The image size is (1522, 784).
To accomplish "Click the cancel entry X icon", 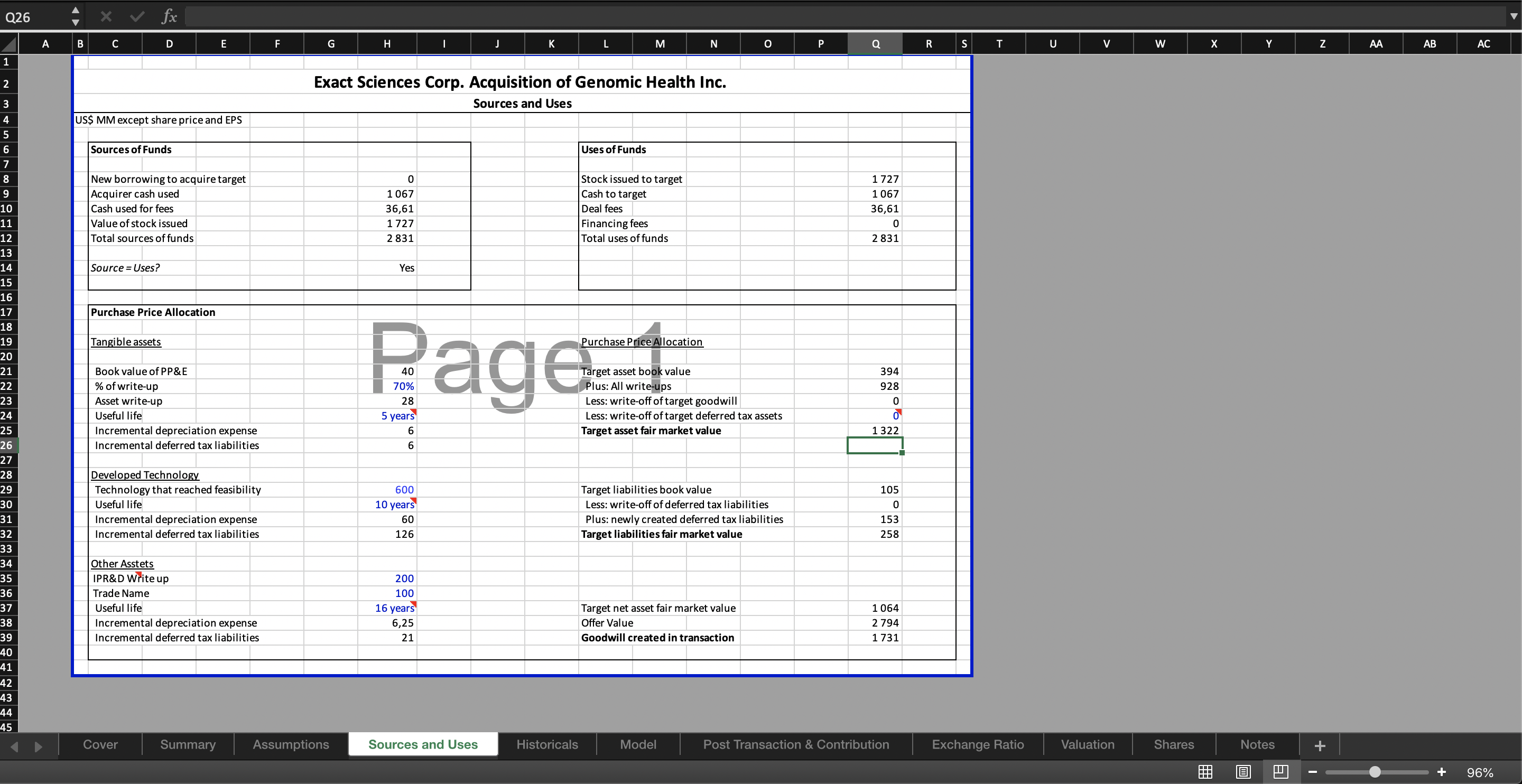I will coord(106,16).
